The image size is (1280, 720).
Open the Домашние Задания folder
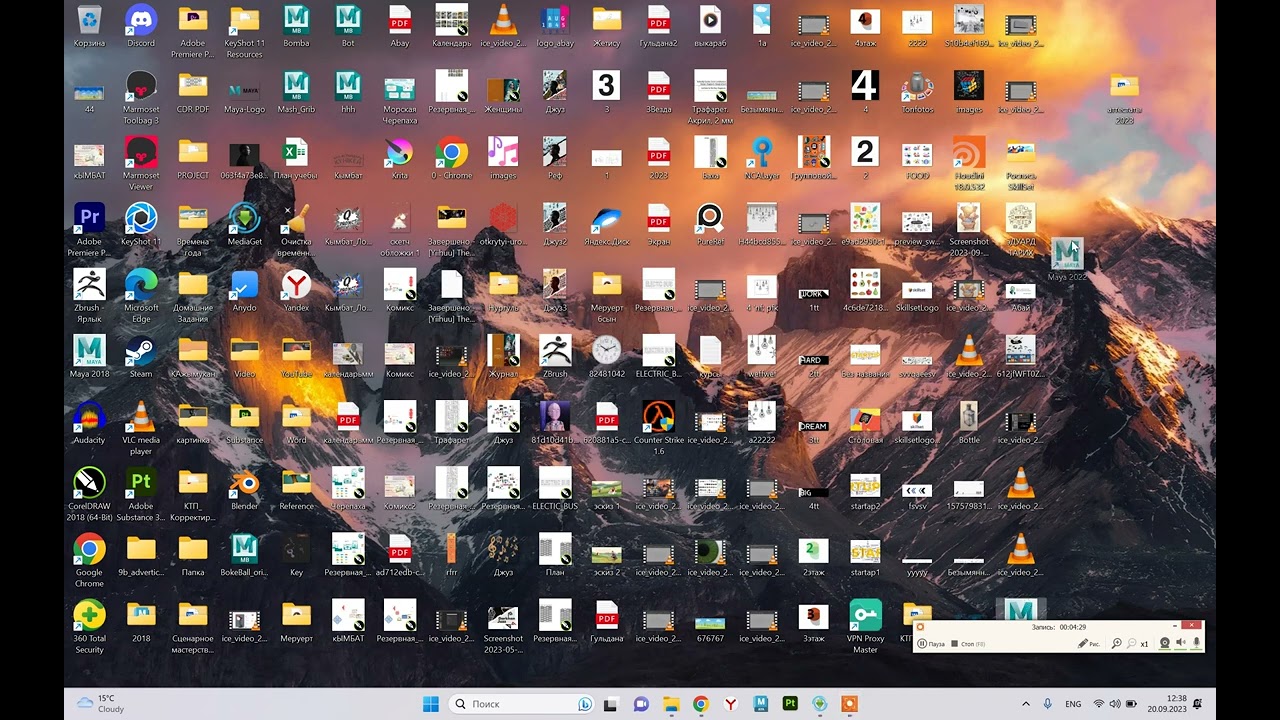[193, 296]
